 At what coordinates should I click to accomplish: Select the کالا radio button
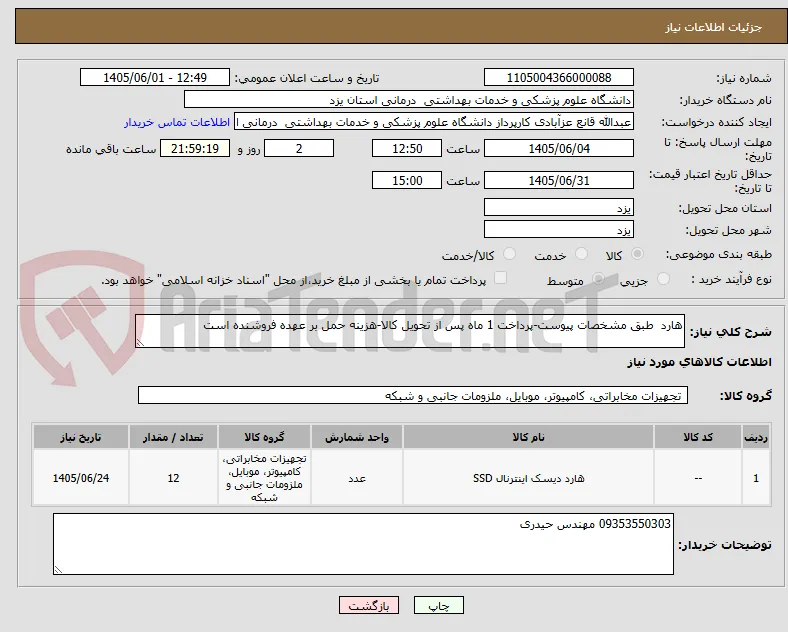[637, 254]
